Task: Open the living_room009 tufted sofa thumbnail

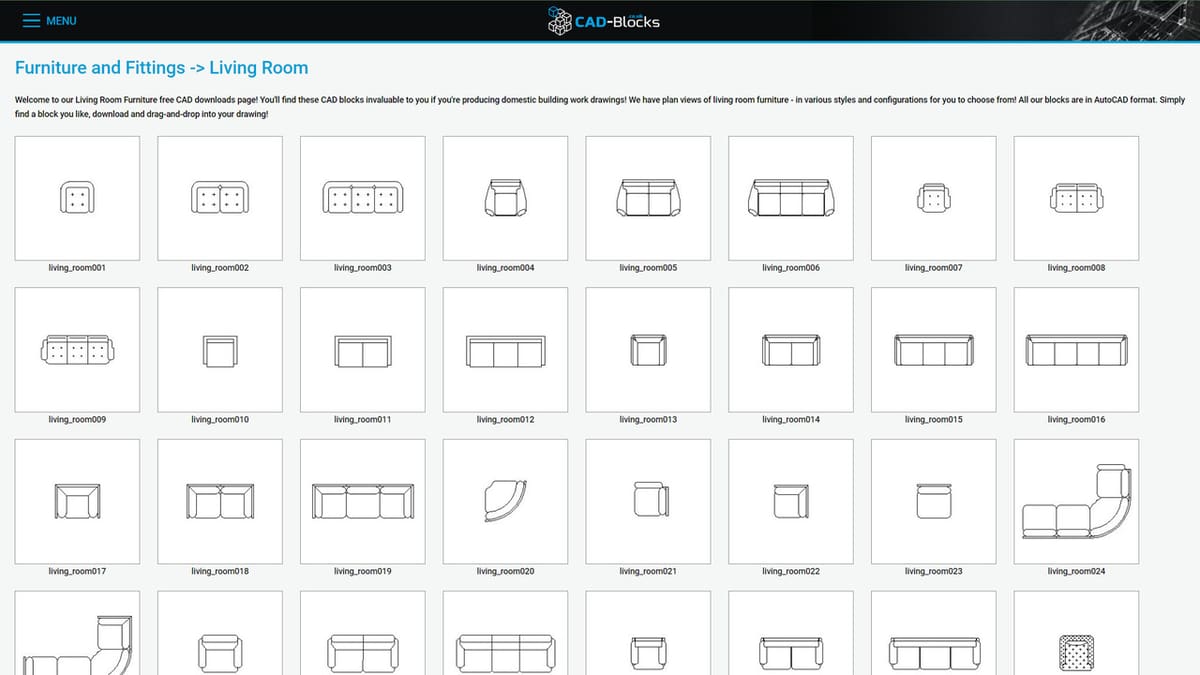Action: [x=77, y=350]
